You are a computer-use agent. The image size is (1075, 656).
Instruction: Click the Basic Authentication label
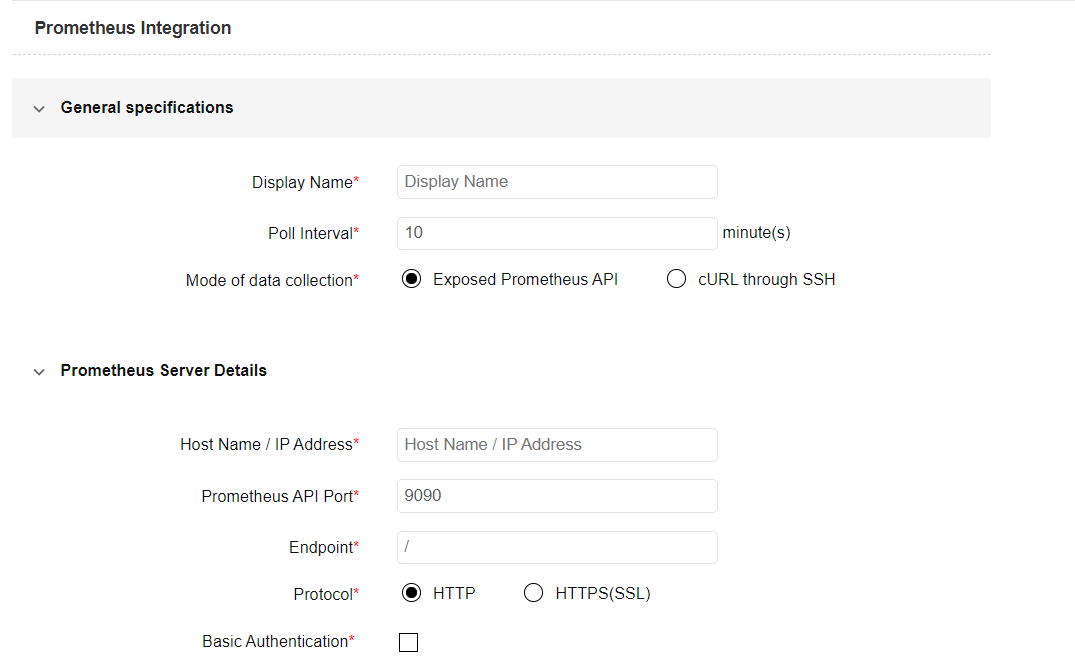273,641
